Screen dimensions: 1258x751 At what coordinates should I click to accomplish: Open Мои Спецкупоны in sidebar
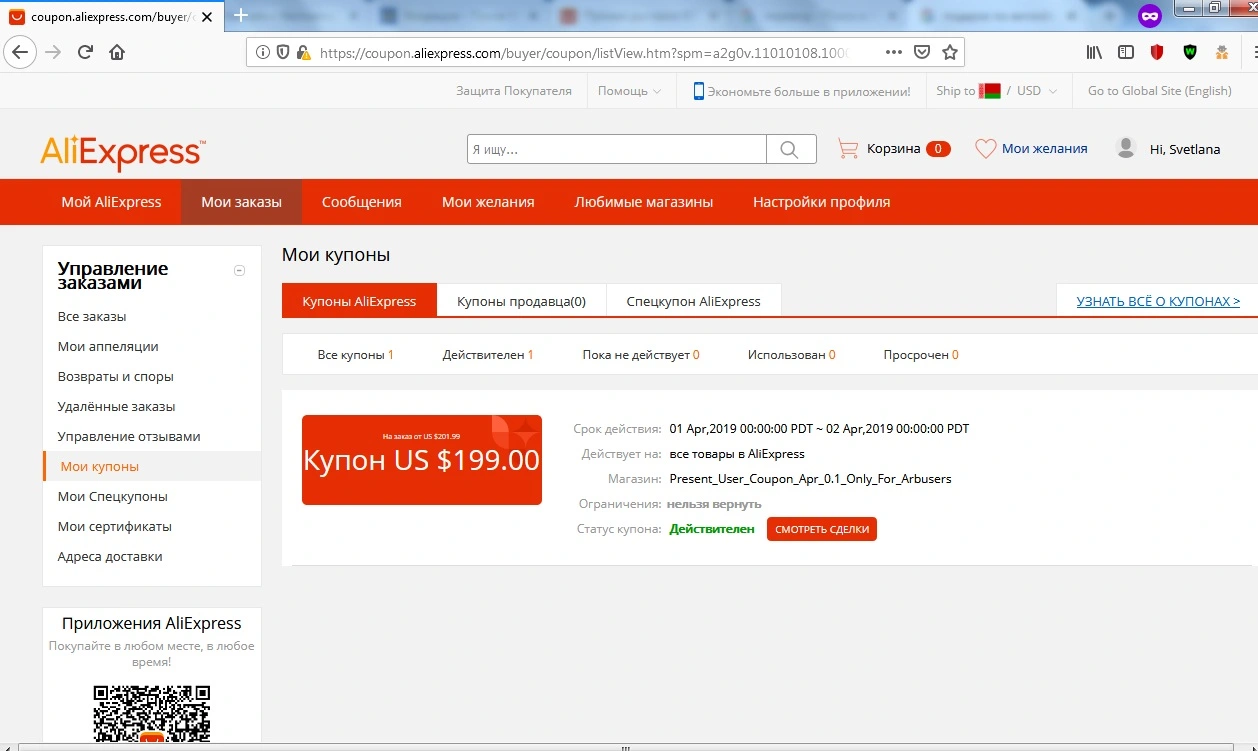[113, 497]
